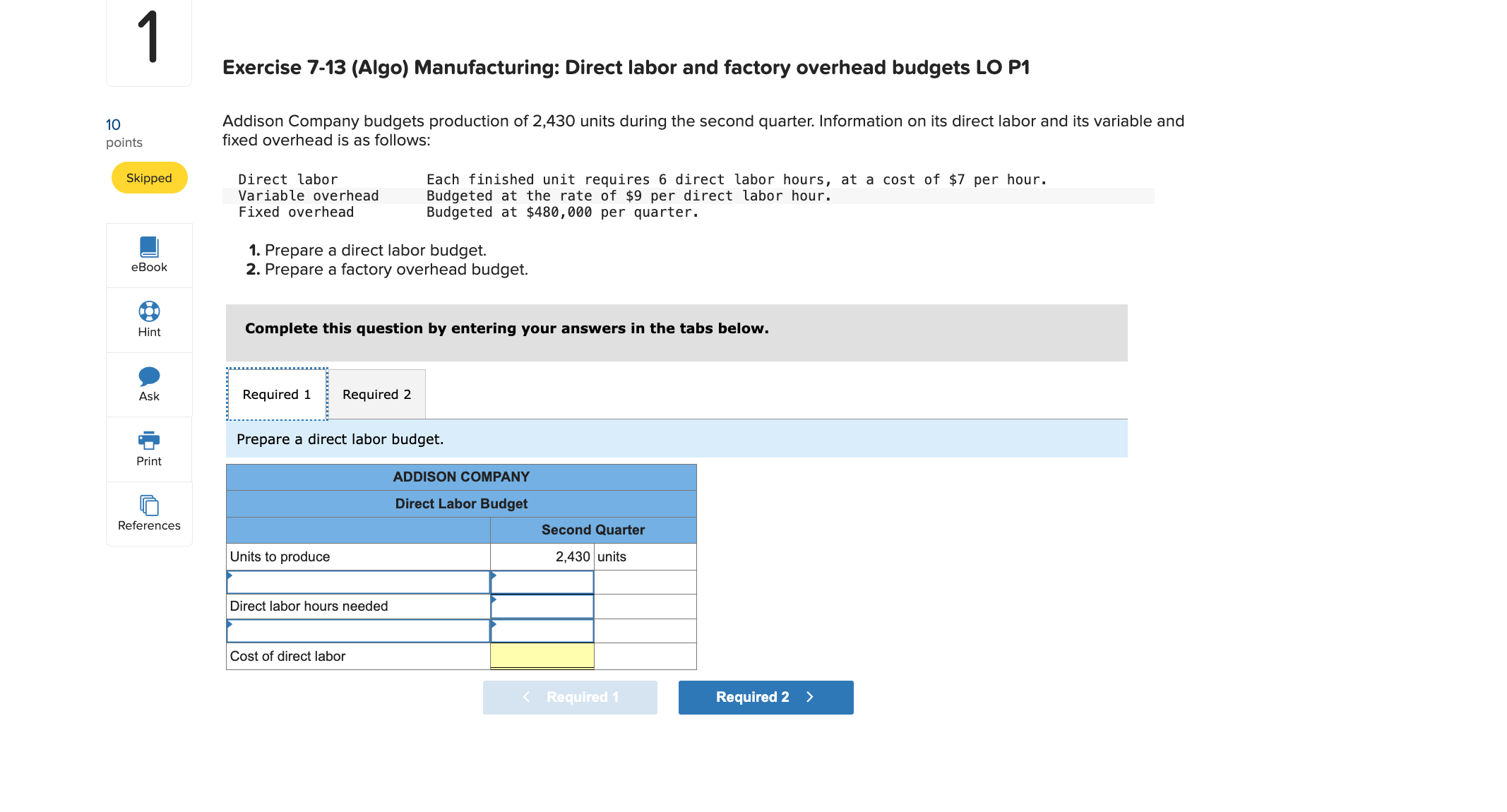Open label dropdown below Units to produce

point(358,583)
